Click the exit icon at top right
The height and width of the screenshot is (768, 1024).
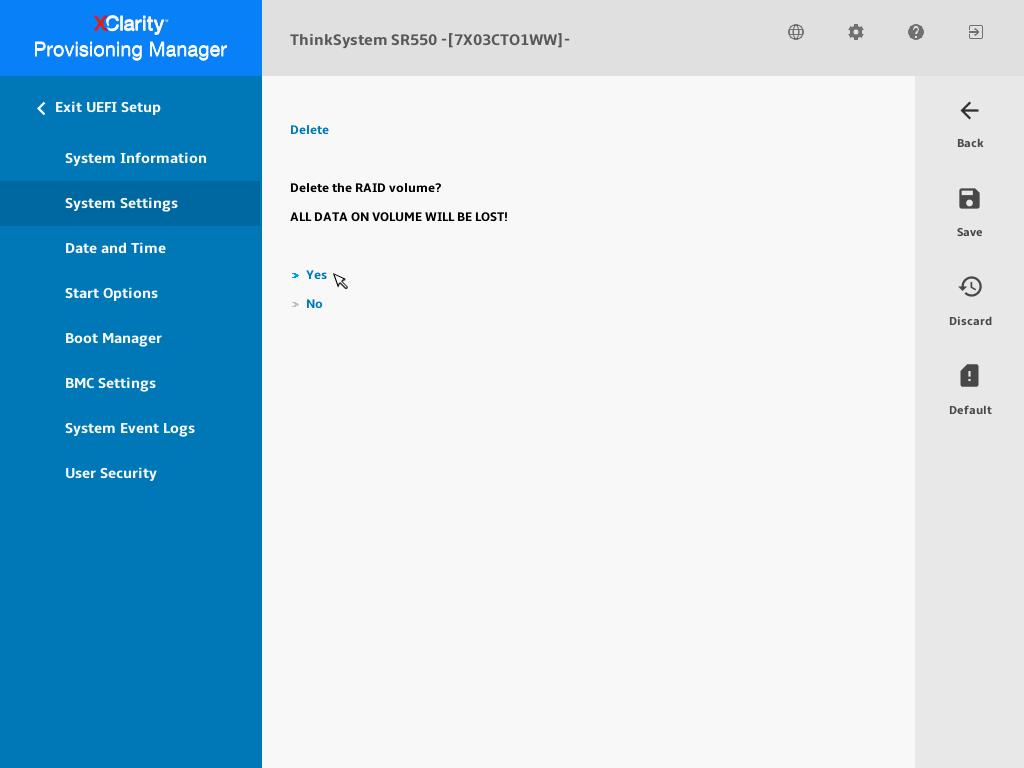pyautogui.click(x=975, y=32)
